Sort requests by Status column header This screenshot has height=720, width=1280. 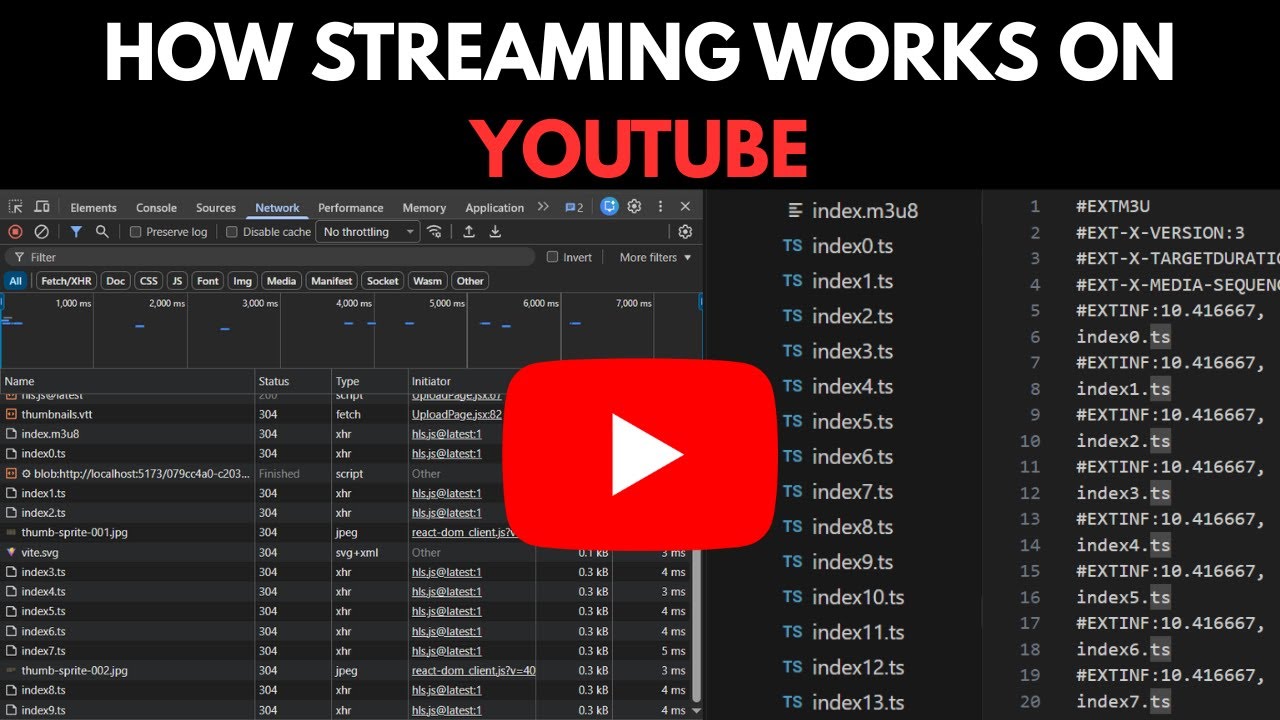(293, 381)
